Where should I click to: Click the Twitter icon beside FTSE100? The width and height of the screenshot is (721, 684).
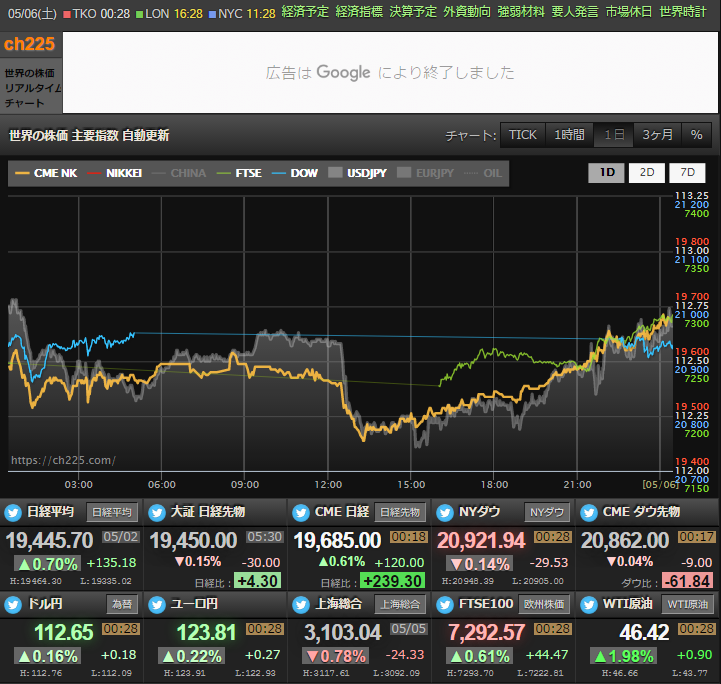[x=445, y=604]
